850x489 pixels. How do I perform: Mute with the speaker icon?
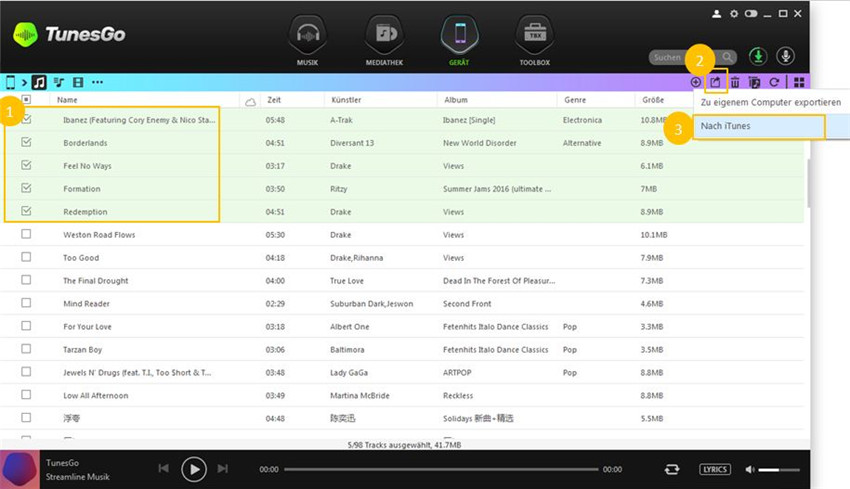pyautogui.click(x=750, y=469)
